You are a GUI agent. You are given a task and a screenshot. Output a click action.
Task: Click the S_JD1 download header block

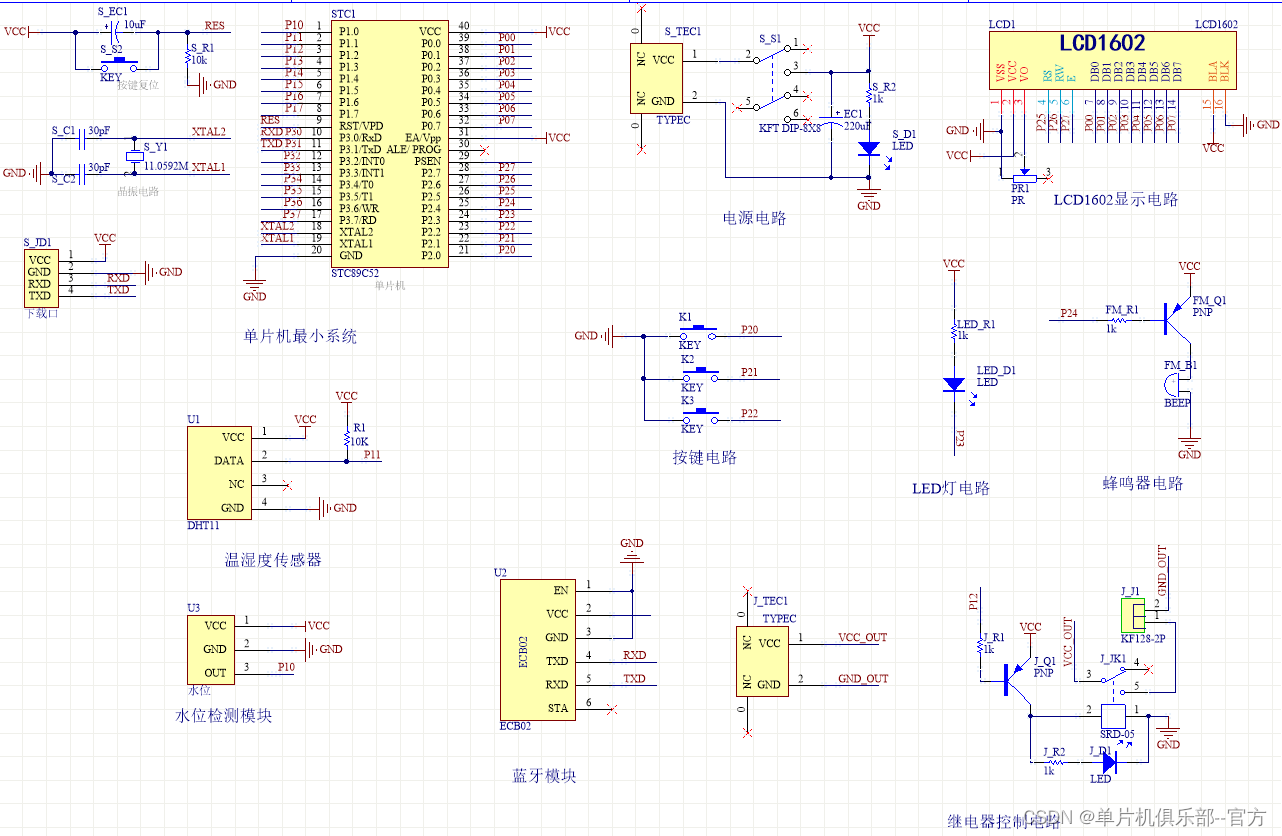[40, 277]
